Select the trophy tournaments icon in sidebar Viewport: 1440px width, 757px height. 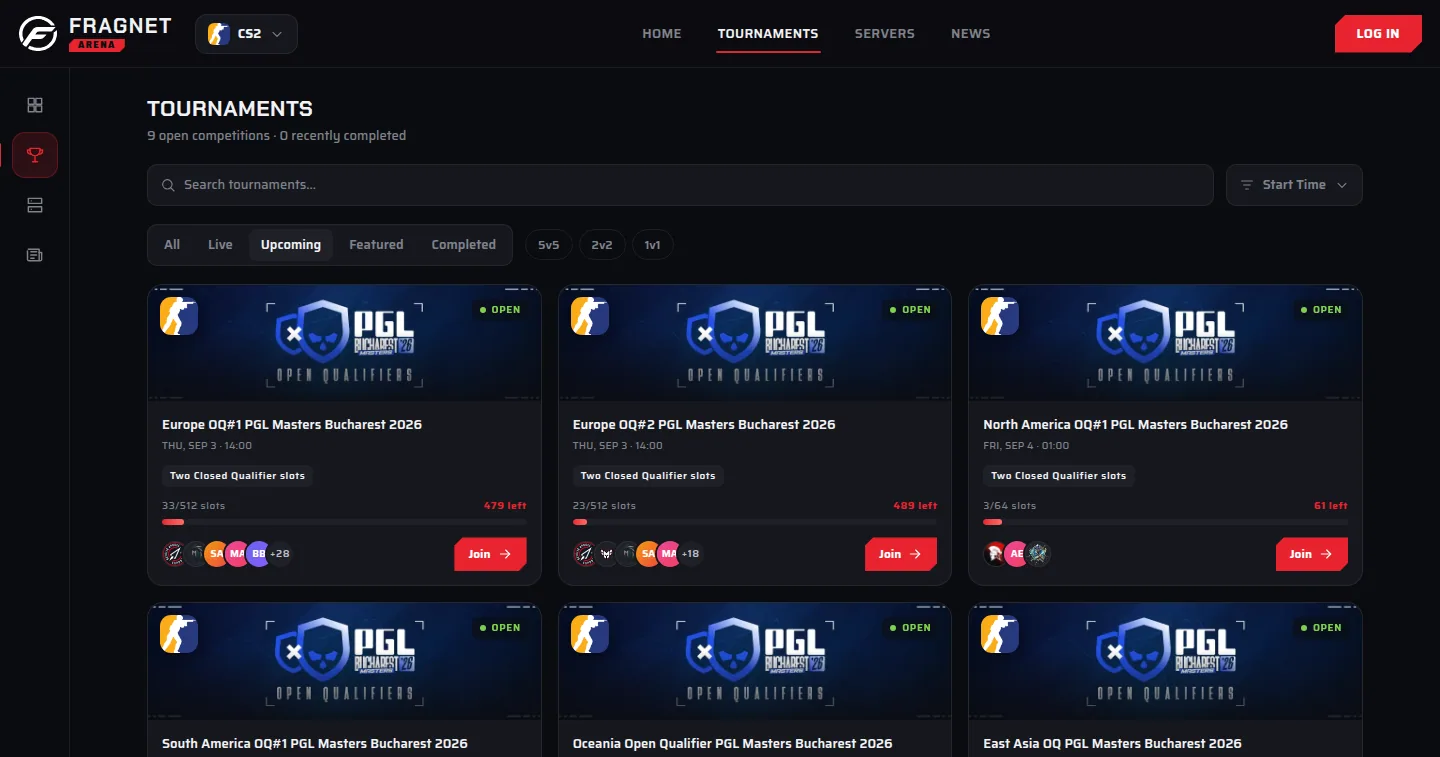(35, 155)
